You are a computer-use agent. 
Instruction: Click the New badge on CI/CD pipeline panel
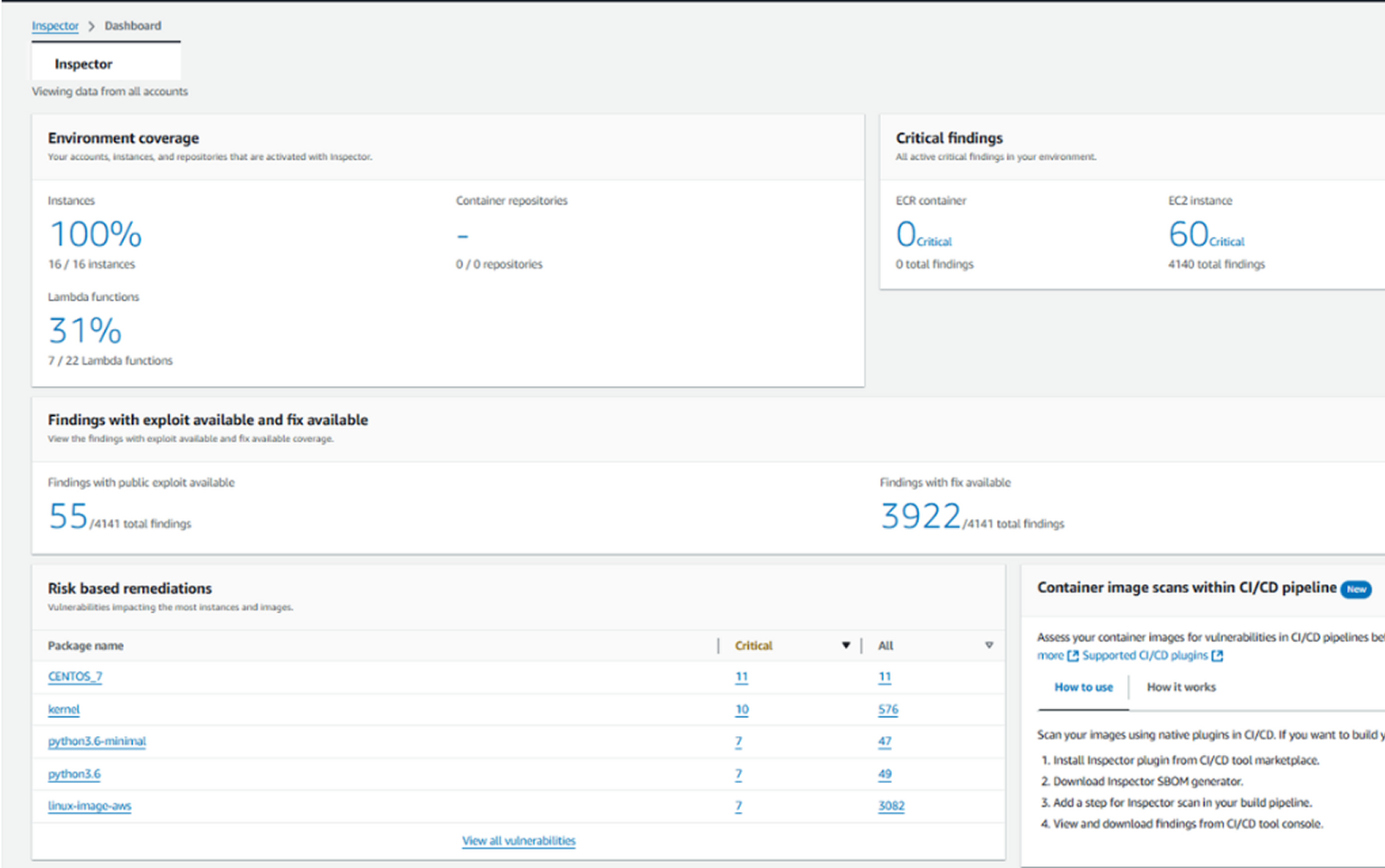[1356, 589]
